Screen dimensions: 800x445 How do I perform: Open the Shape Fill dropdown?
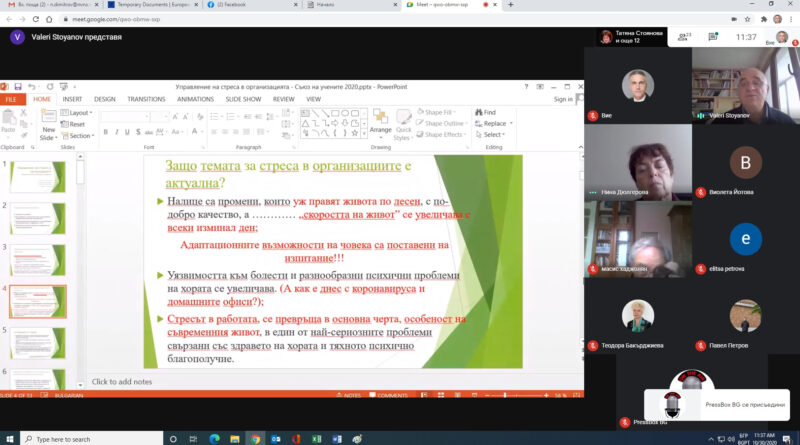pyautogui.click(x=436, y=112)
